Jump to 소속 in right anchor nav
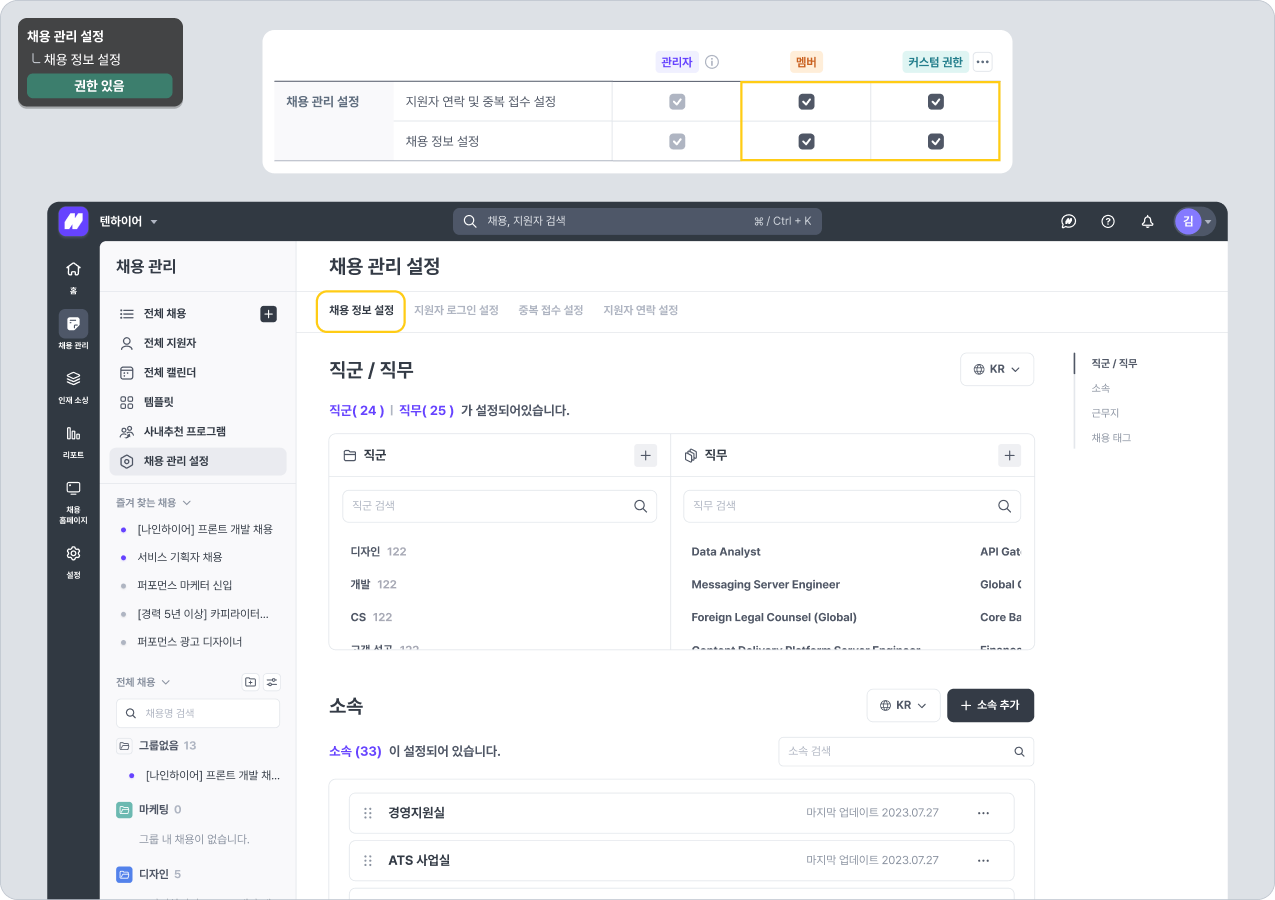The height and width of the screenshot is (900, 1275). (x=1100, y=388)
